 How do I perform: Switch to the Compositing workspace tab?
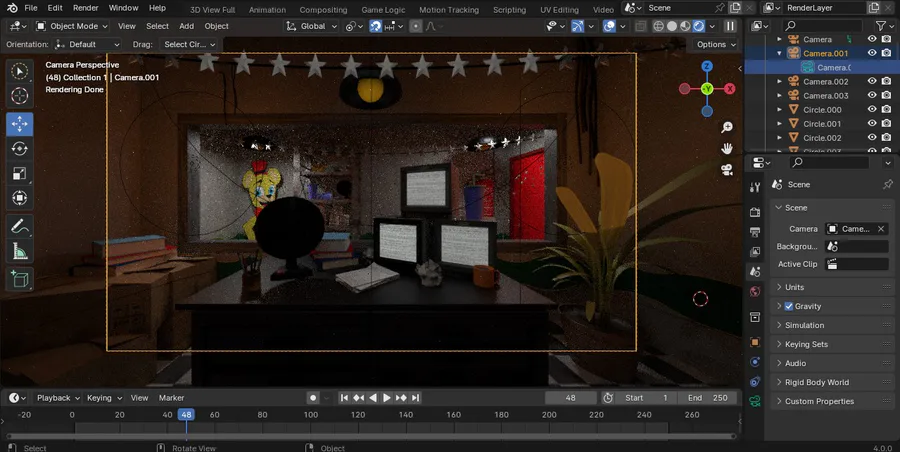[x=323, y=10]
